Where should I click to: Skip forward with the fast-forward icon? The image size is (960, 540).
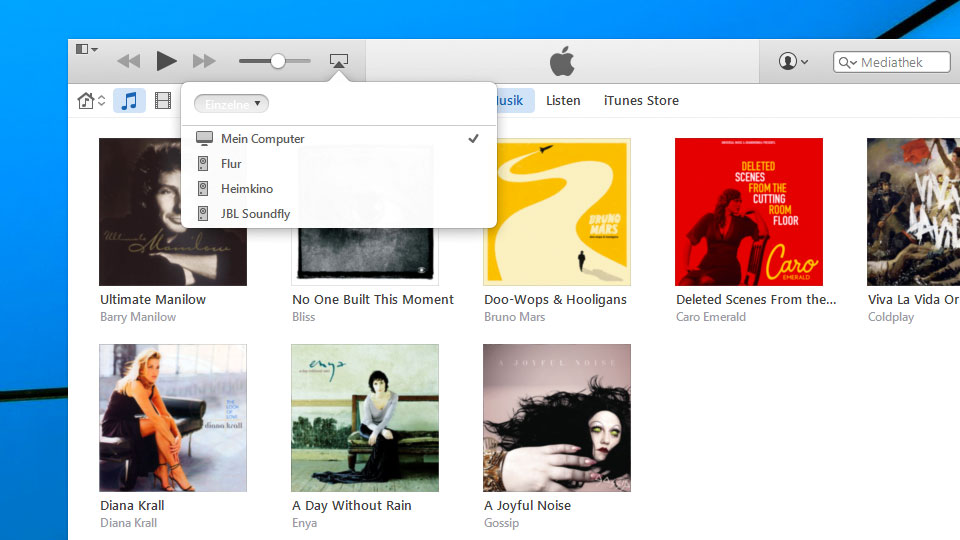click(204, 61)
